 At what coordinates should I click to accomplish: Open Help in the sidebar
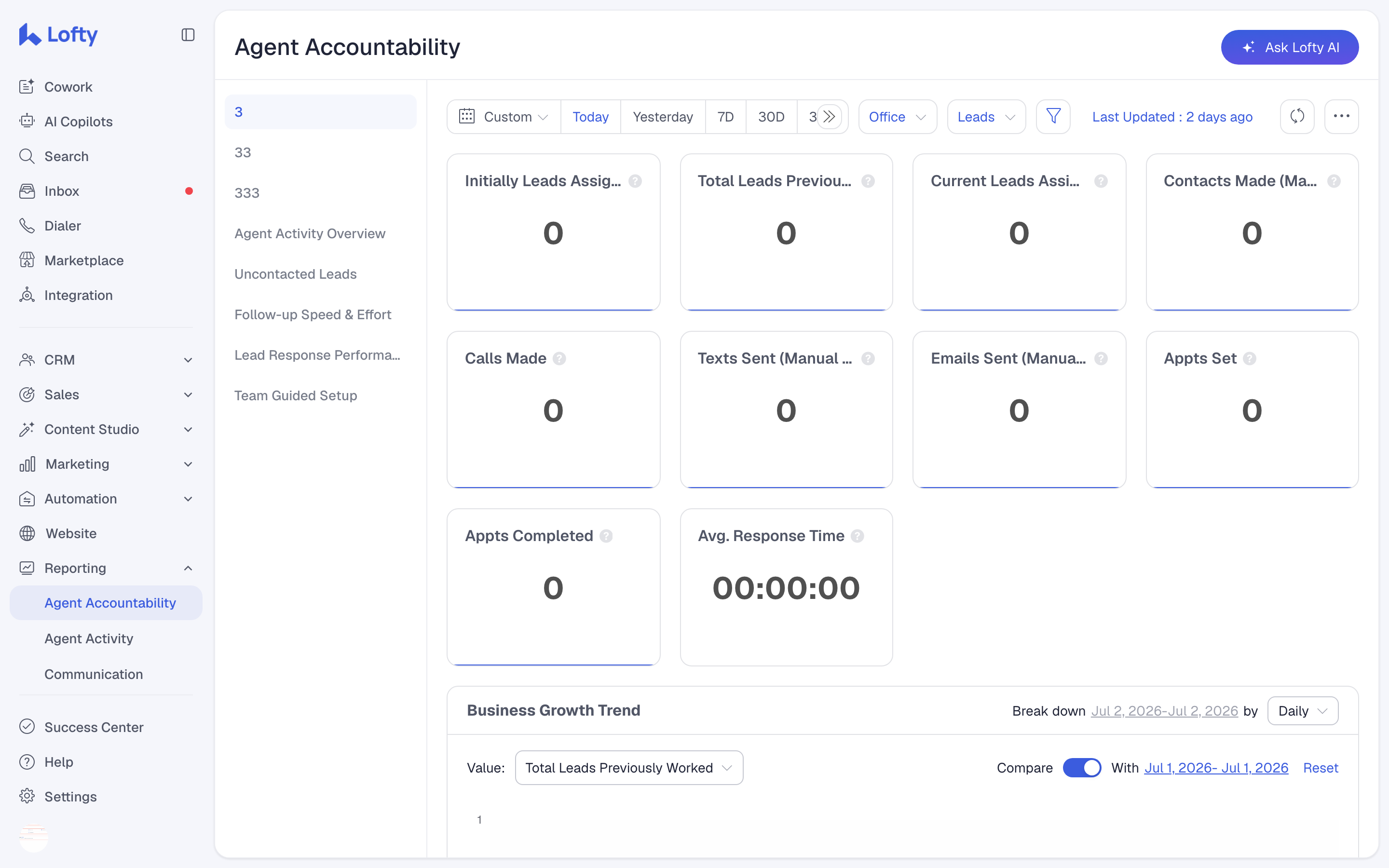(106, 762)
